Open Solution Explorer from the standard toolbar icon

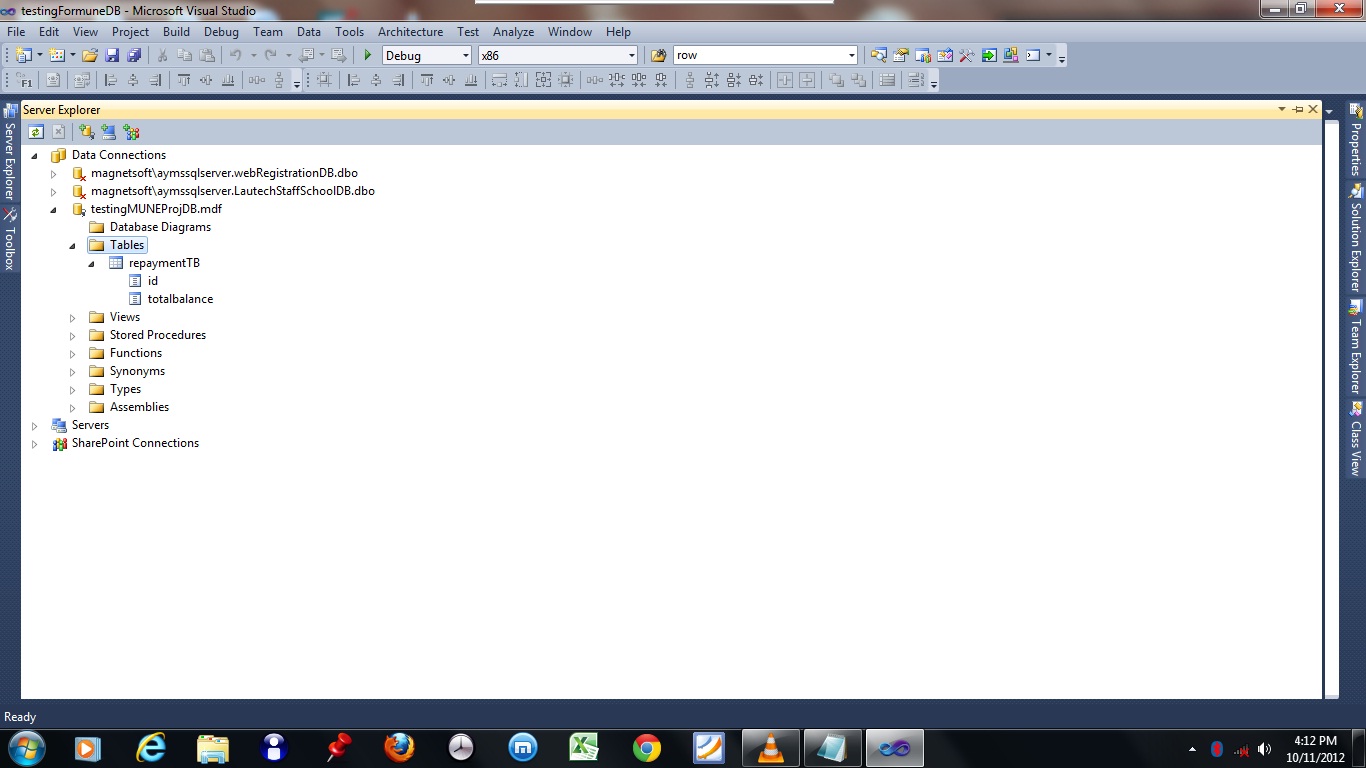click(x=879, y=55)
